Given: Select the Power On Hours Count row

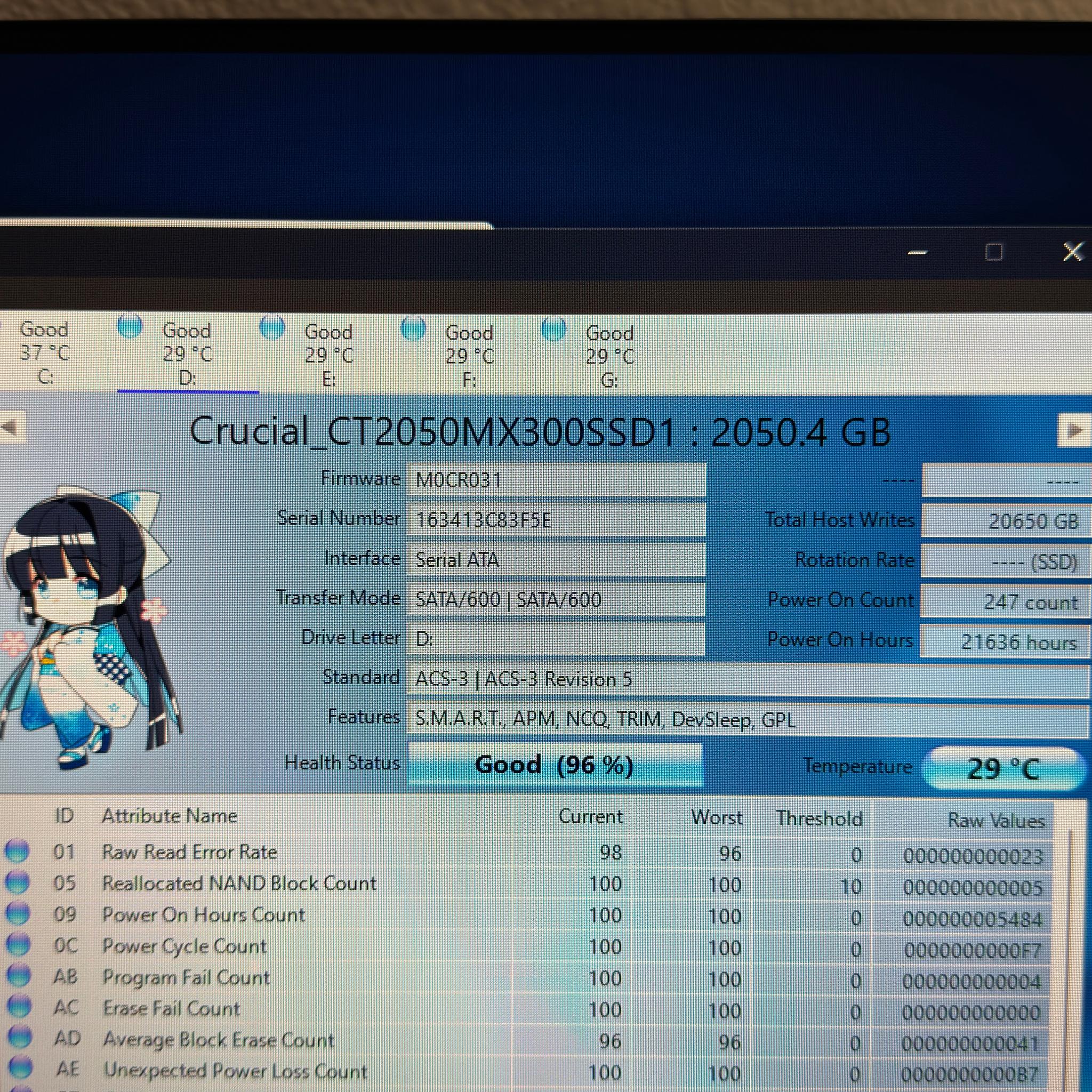Looking at the screenshot, I should pos(526,916).
